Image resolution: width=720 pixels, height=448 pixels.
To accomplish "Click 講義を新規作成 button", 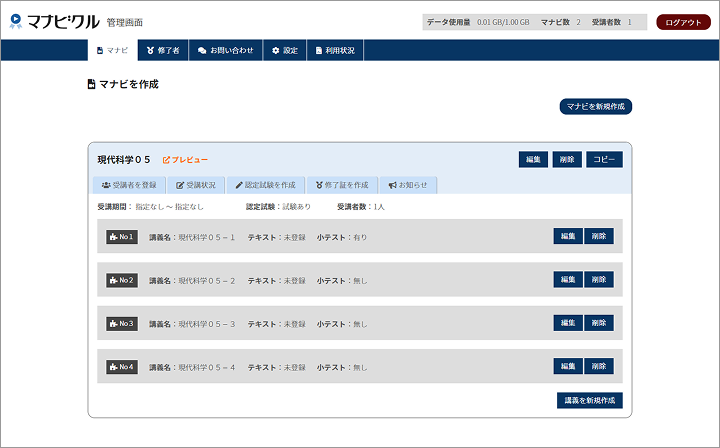I will pyautogui.click(x=589, y=400).
